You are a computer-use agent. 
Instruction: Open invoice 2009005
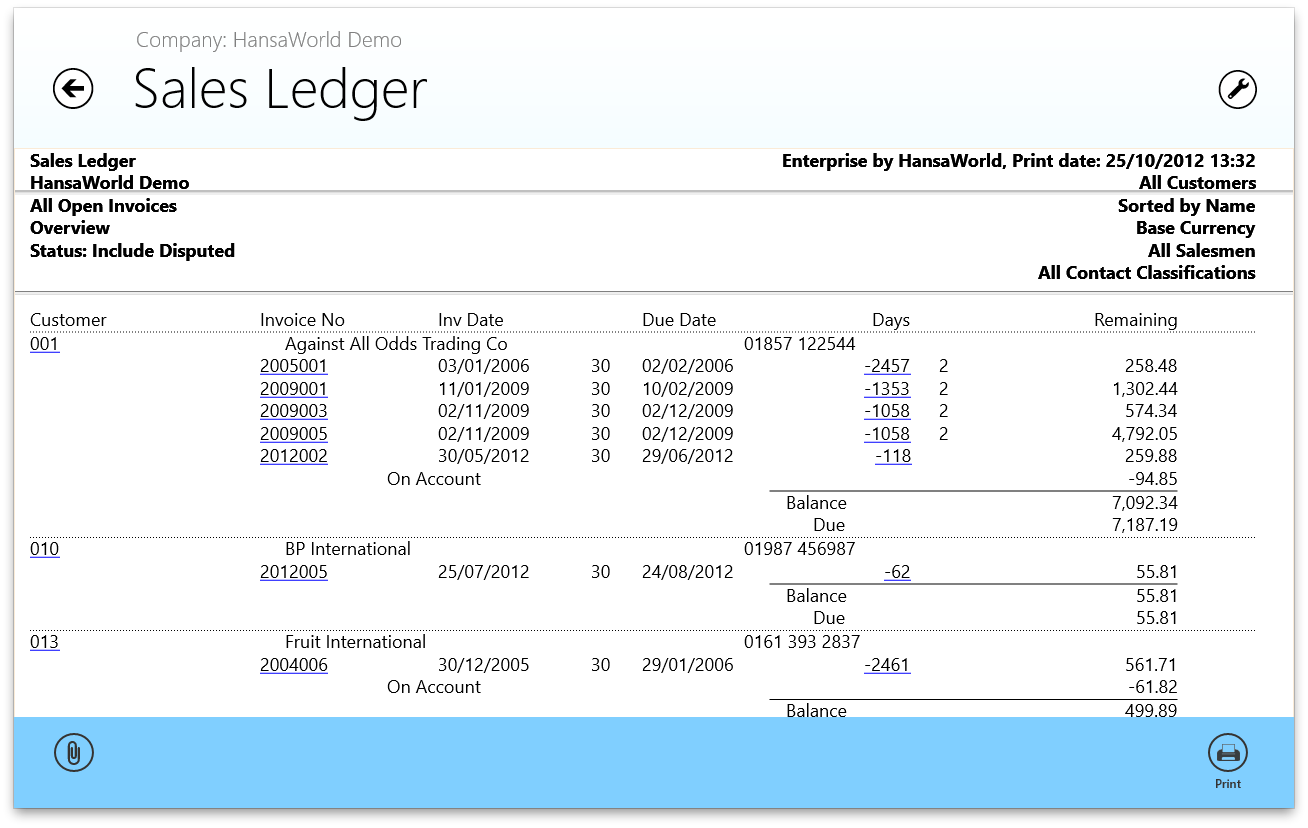(x=293, y=434)
